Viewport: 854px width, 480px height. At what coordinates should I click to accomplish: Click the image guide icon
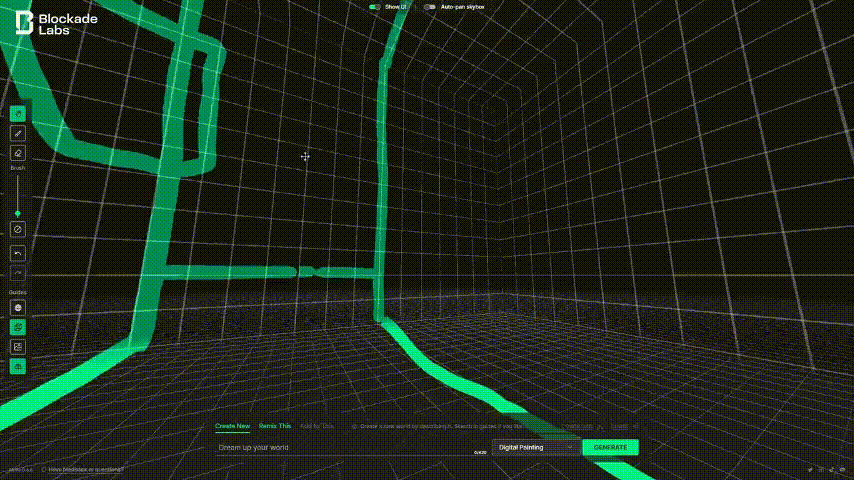click(18, 347)
